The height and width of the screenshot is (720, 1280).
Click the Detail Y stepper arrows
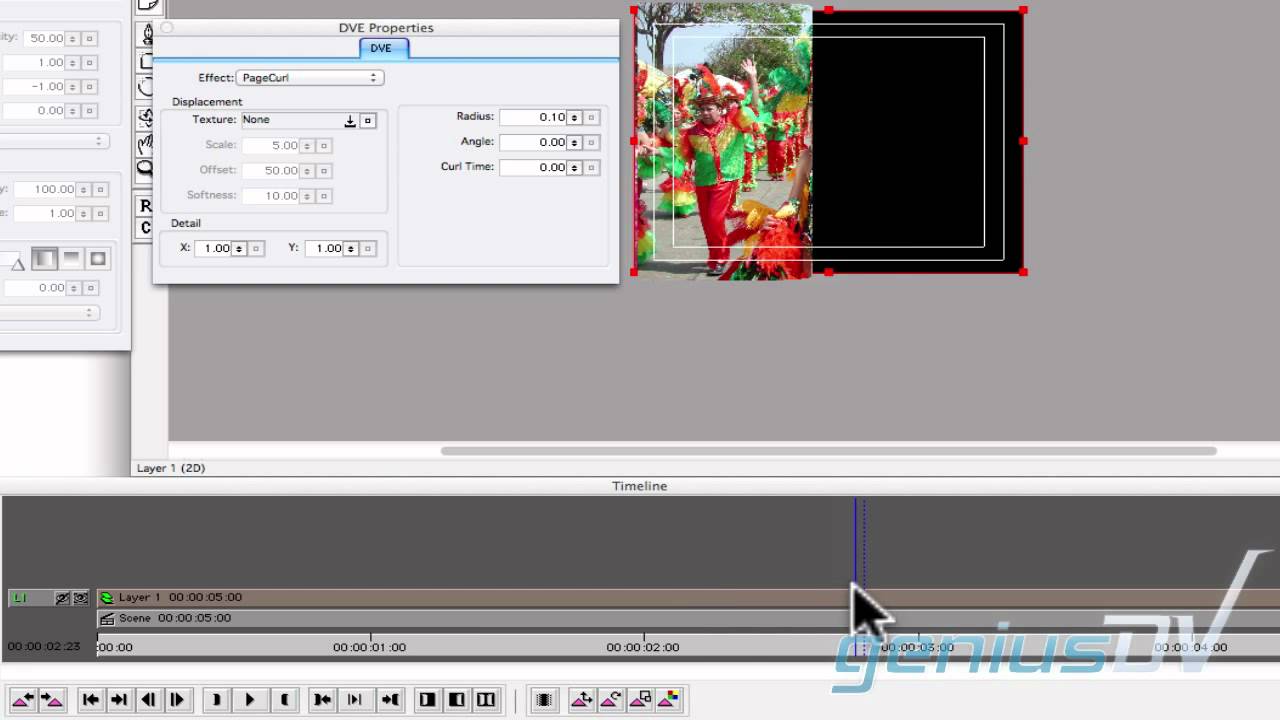tap(350, 249)
